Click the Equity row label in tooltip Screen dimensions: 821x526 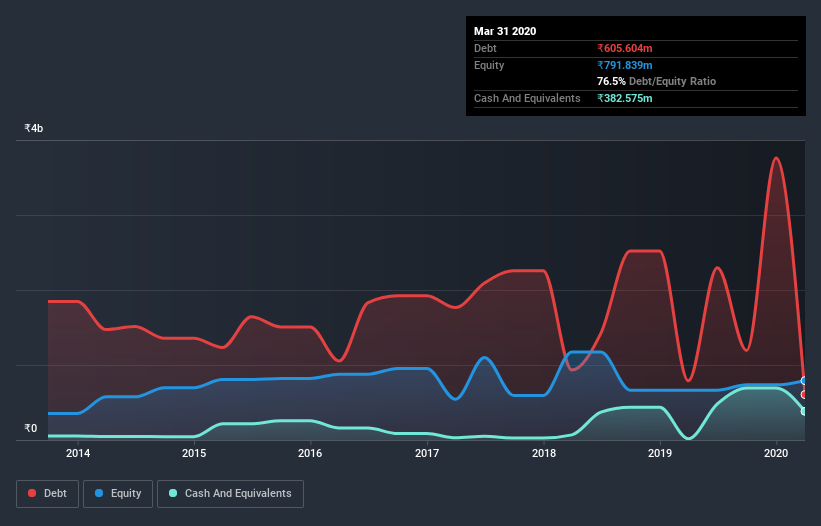489,65
